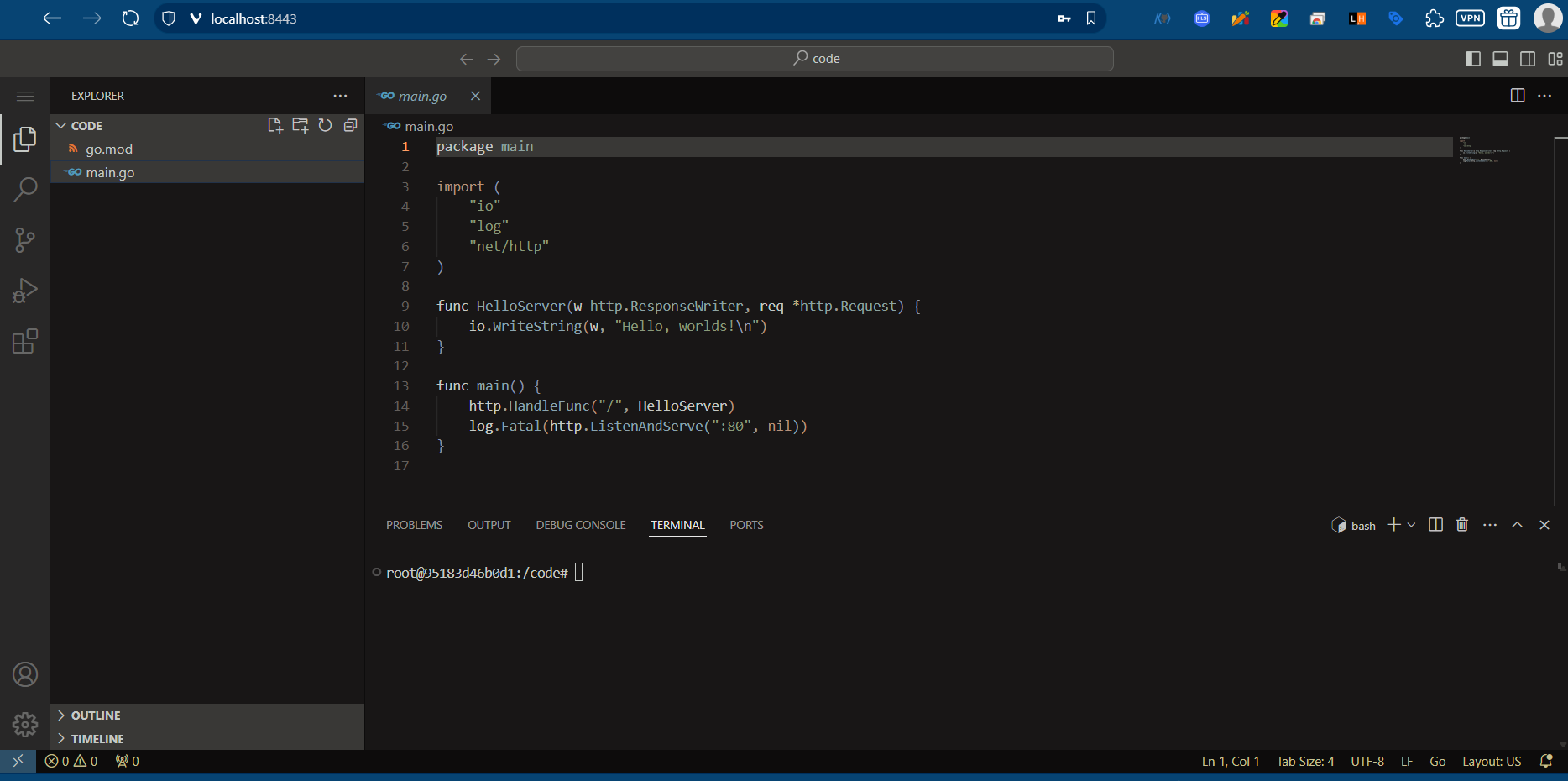1568x781 pixels.
Task: Toggle the secondary side bar visibility
Action: click(1528, 59)
